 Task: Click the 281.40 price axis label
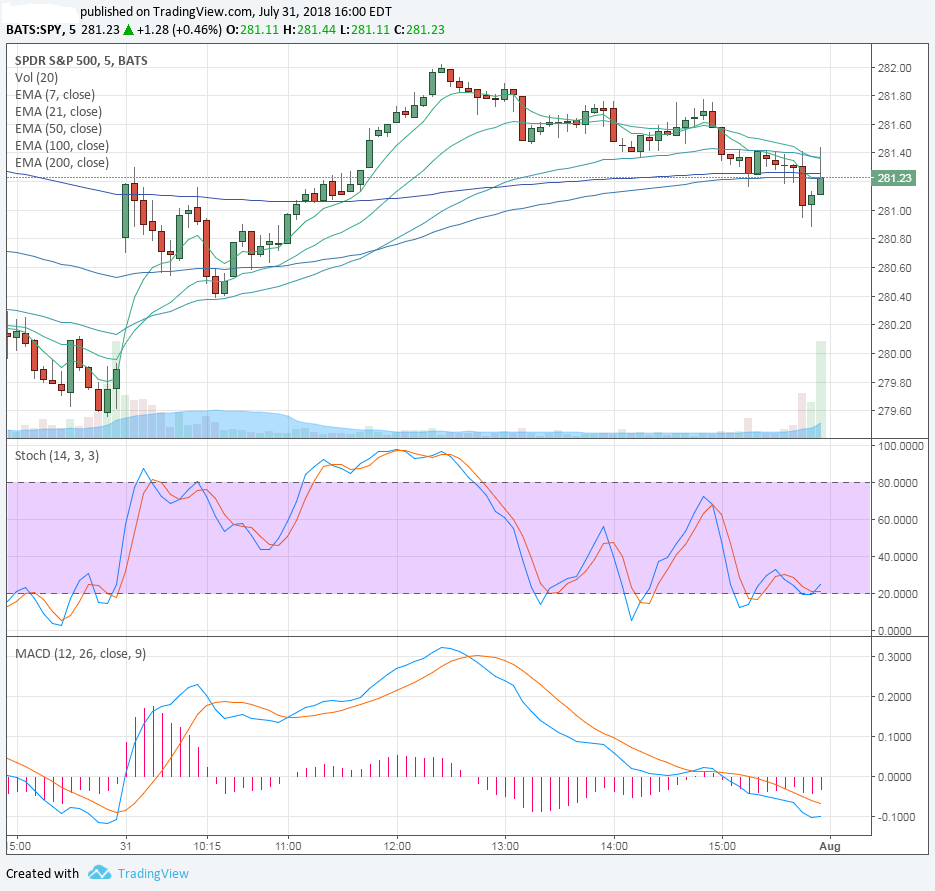(x=894, y=153)
